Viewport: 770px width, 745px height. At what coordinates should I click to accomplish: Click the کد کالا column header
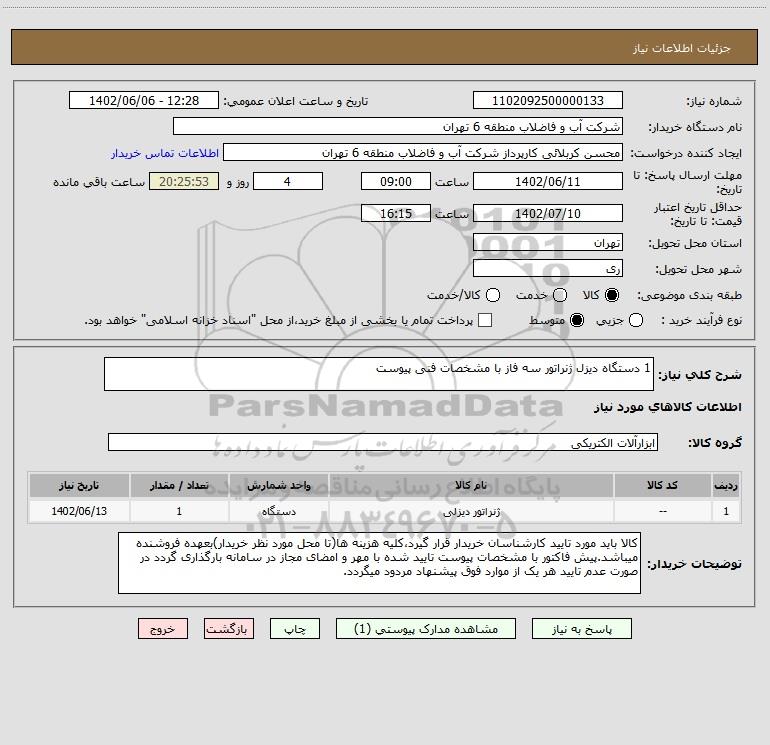(662, 485)
